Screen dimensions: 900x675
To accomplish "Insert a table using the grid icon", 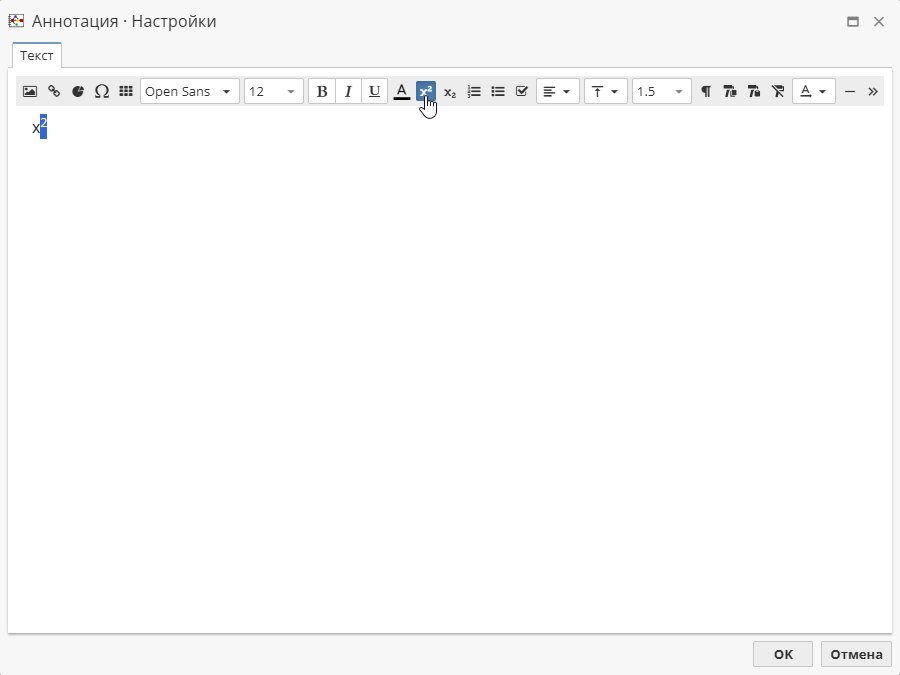I will 126,91.
